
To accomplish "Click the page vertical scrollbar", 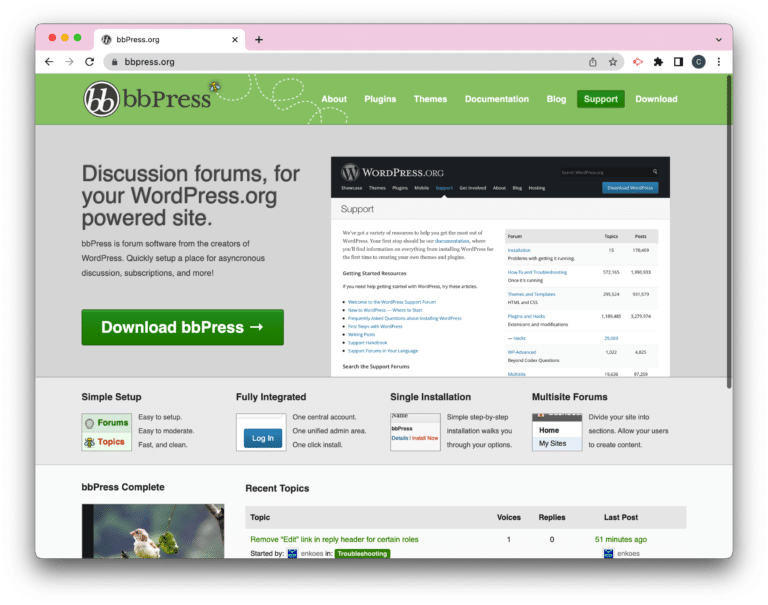I will (x=729, y=230).
